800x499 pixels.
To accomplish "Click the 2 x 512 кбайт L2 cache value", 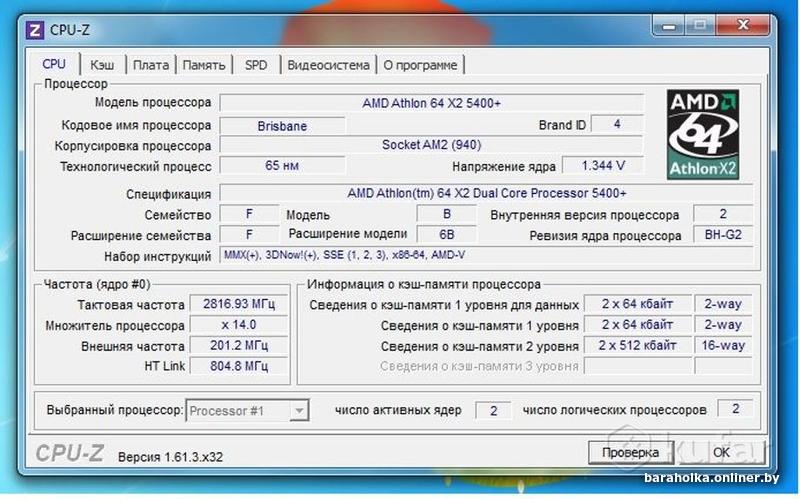I will click(x=637, y=345).
